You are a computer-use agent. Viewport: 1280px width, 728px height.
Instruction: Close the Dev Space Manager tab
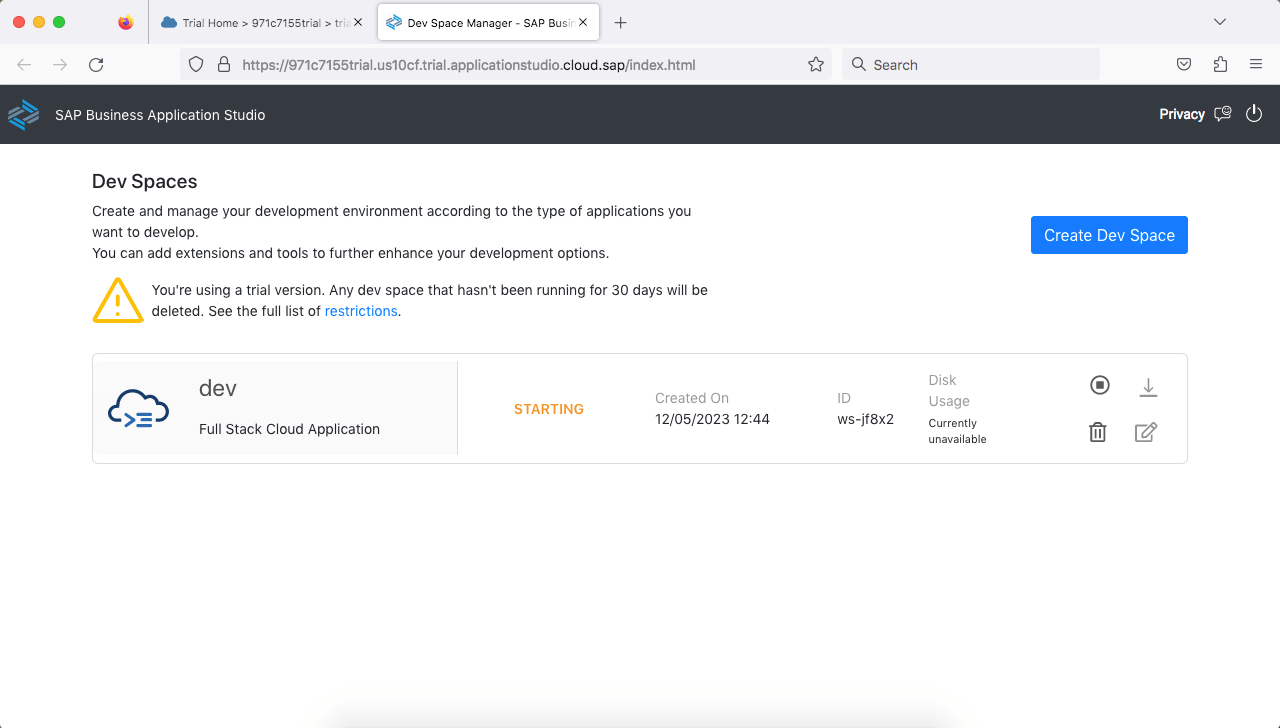[x=583, y=22]
